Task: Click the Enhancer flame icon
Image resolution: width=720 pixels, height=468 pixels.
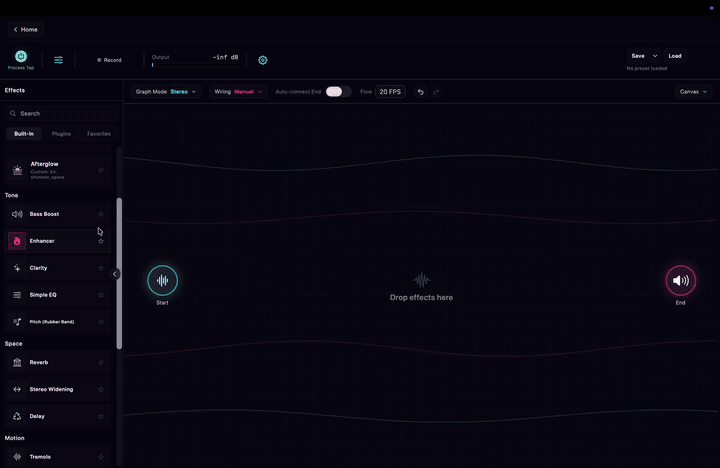Action: pyautogui.click(x=17, y=241)
